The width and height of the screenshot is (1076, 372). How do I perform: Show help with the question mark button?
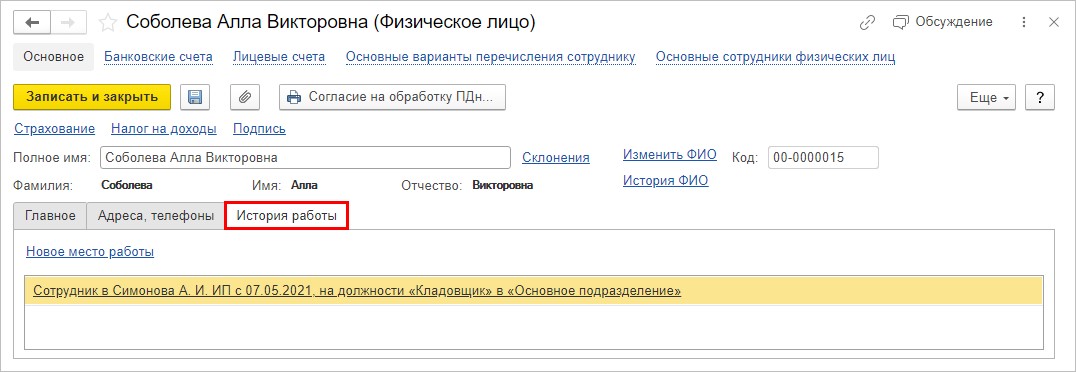[x=1040, y=97]
